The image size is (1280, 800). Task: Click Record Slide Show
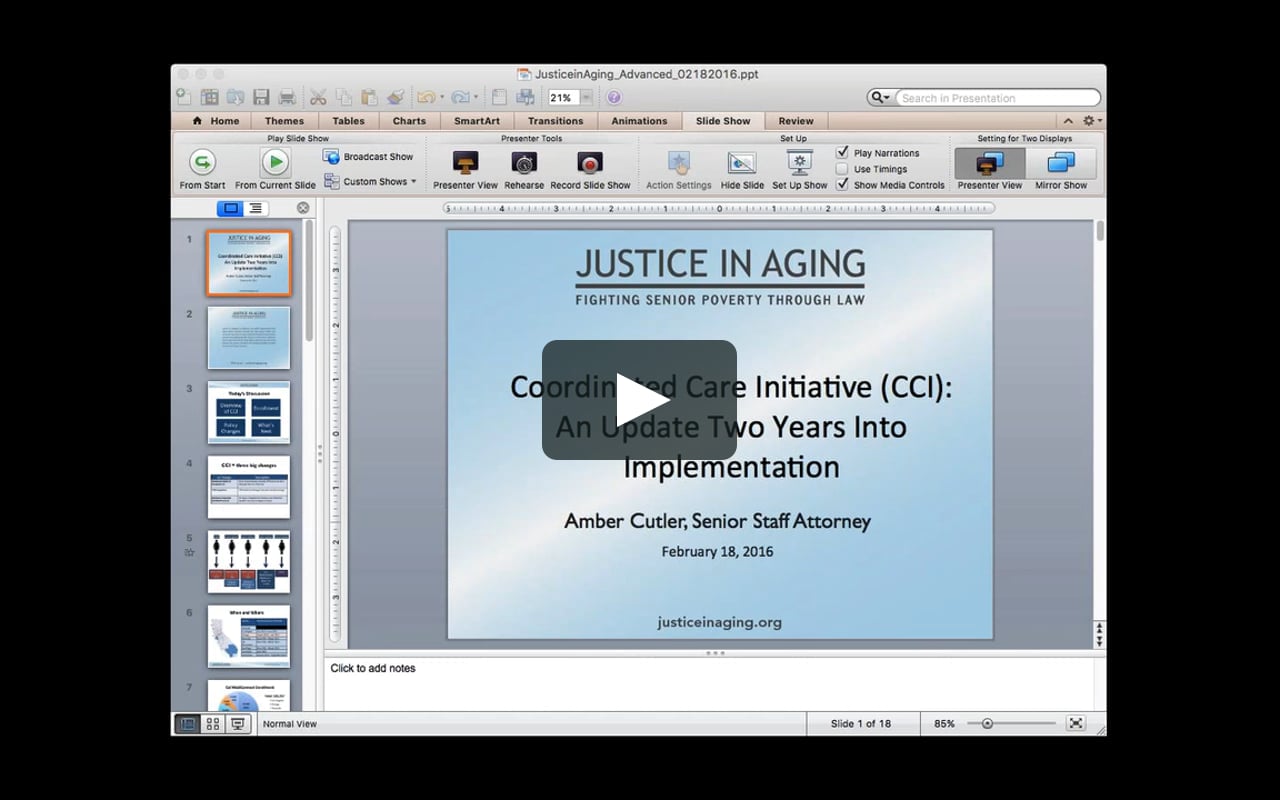[590, 169]
